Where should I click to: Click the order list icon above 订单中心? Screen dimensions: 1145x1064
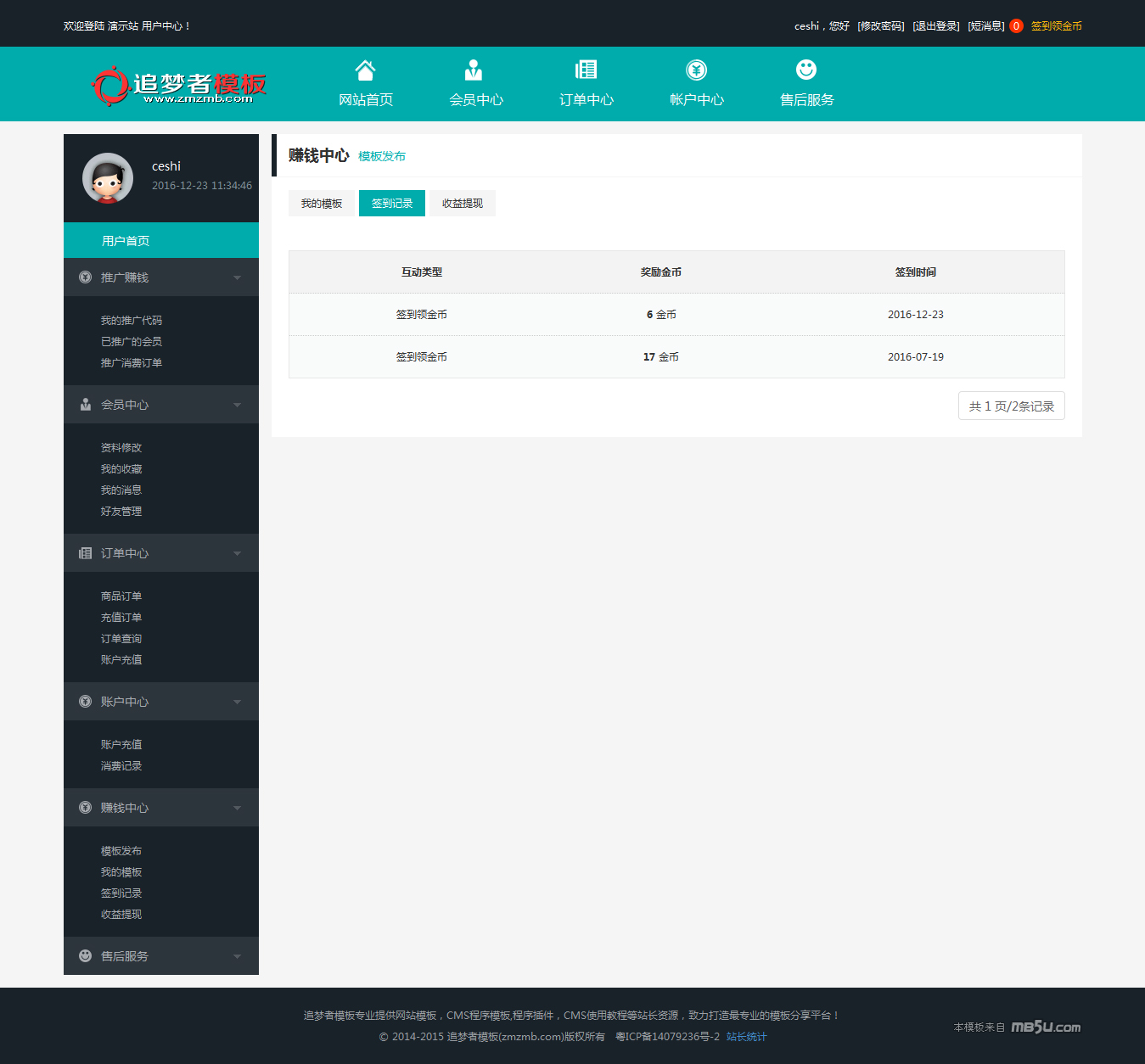click(x=586, y=70)
